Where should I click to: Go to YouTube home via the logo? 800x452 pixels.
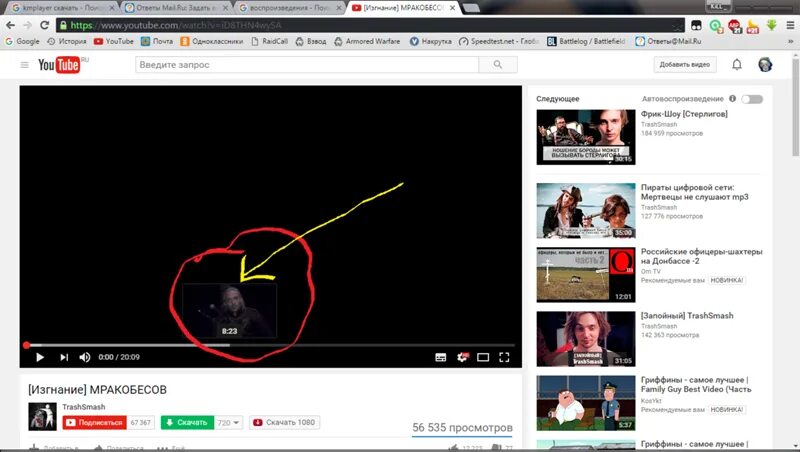[59, 65]
